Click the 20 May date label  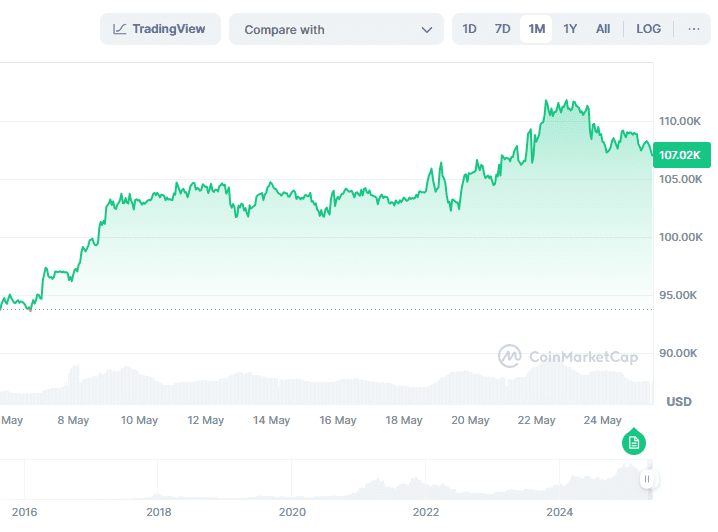(x=470, y=420)
